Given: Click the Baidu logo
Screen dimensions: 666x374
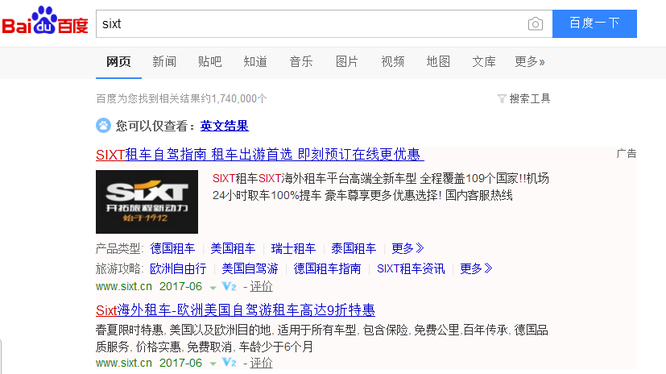Looking at the screenshot, I should [45, 21].
